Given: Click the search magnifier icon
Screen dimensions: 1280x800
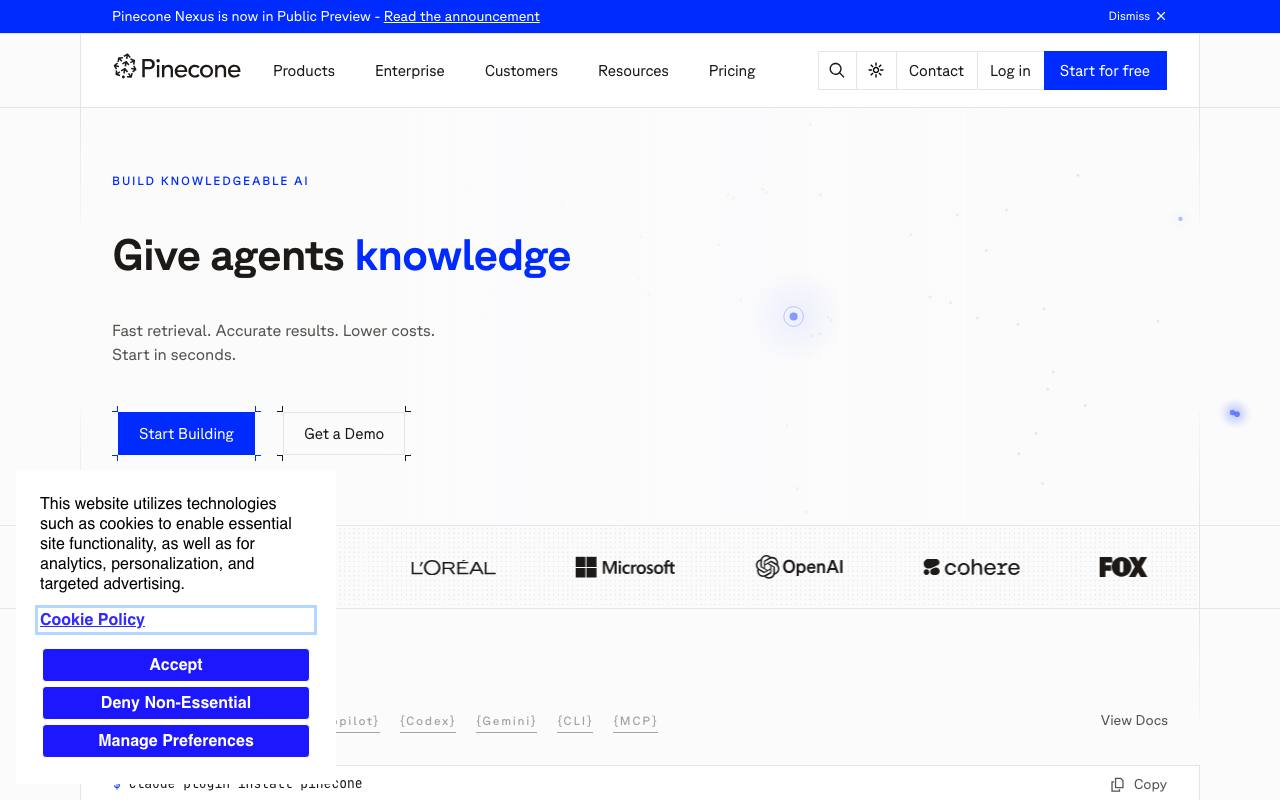Looking at the screenshot, I should coord(837,70).
